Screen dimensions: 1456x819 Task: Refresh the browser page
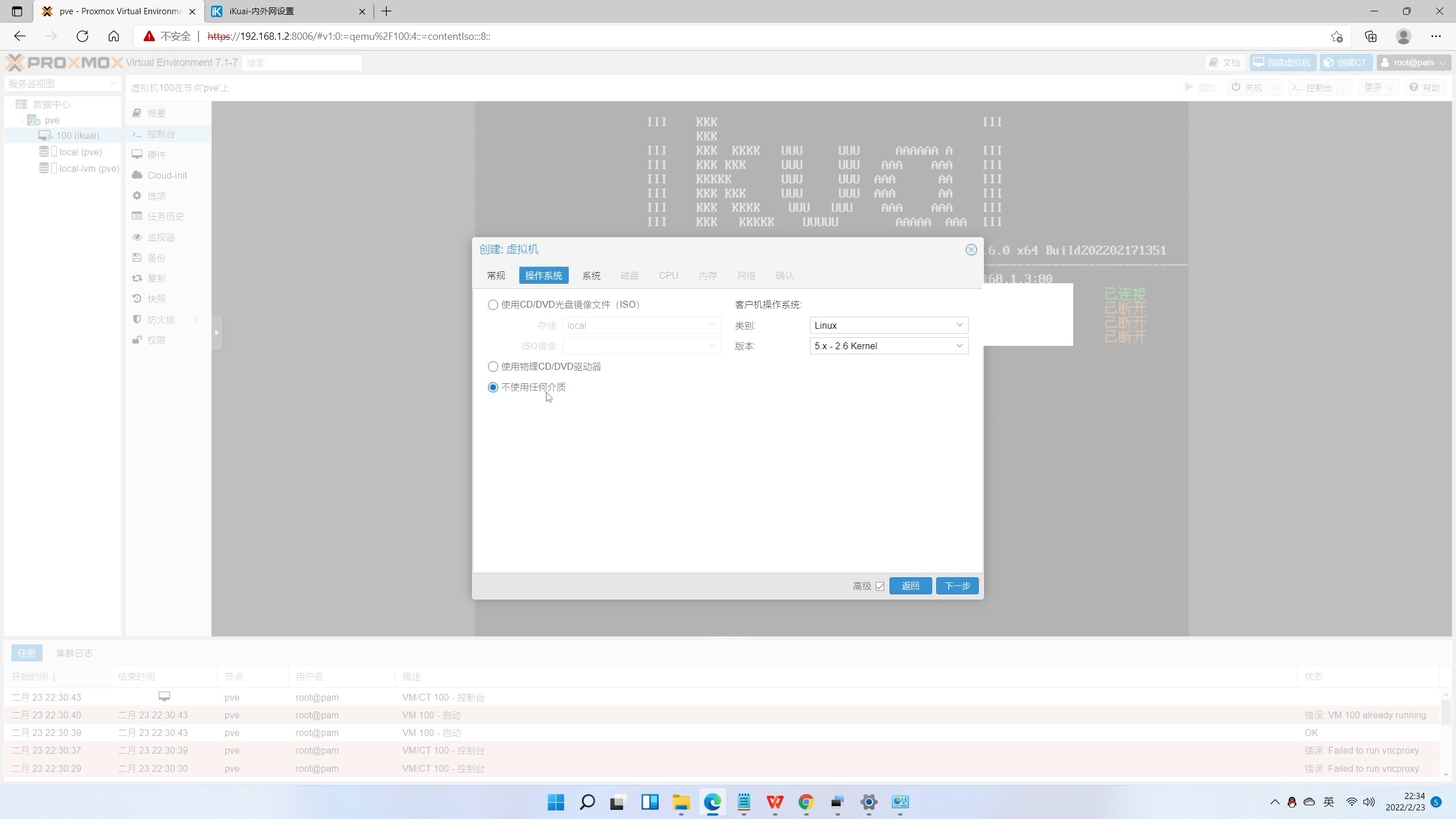[82, 36]
